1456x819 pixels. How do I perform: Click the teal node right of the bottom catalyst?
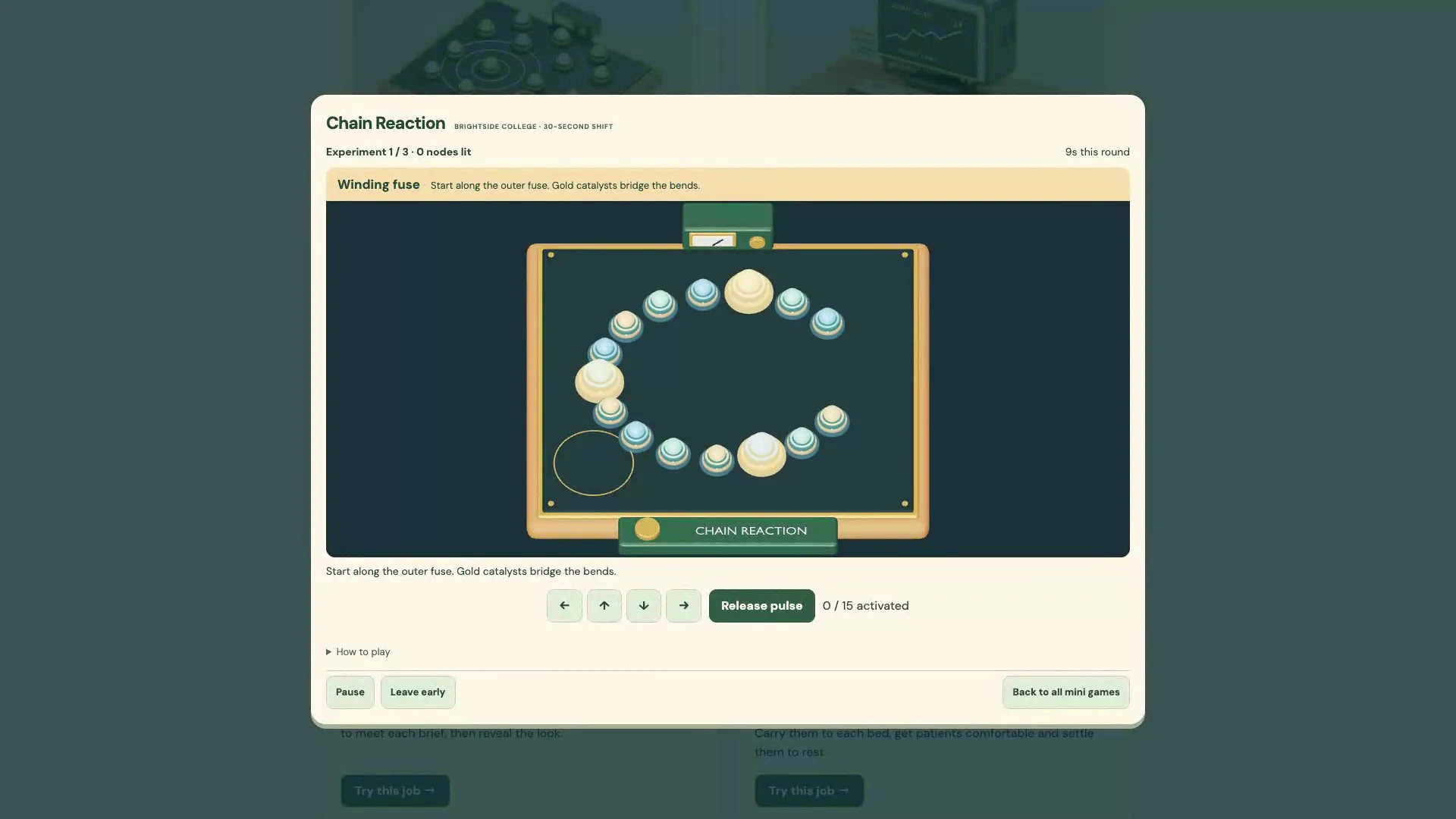click(x=802, y=442)
